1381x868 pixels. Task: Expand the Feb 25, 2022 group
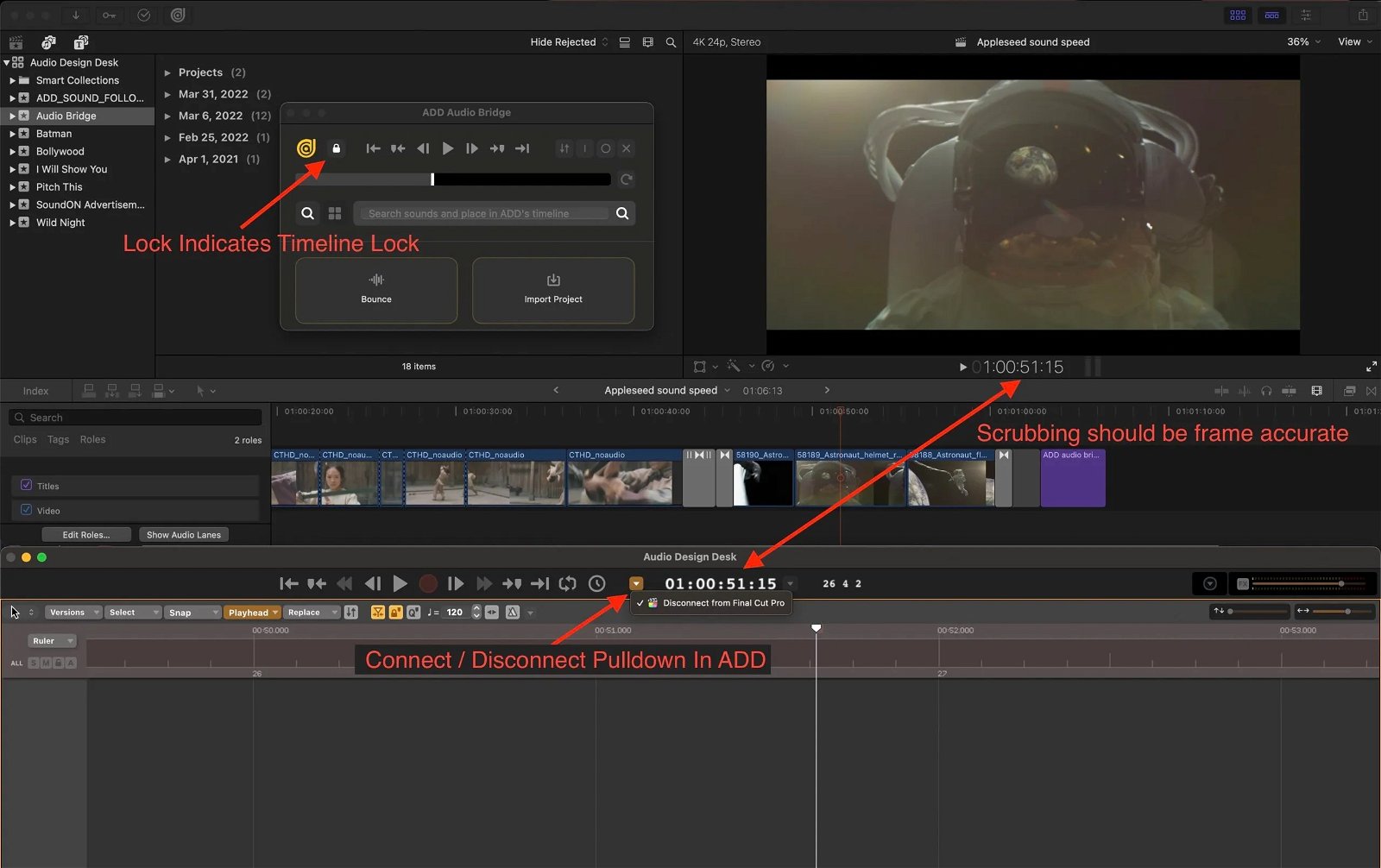click(167, 137)
